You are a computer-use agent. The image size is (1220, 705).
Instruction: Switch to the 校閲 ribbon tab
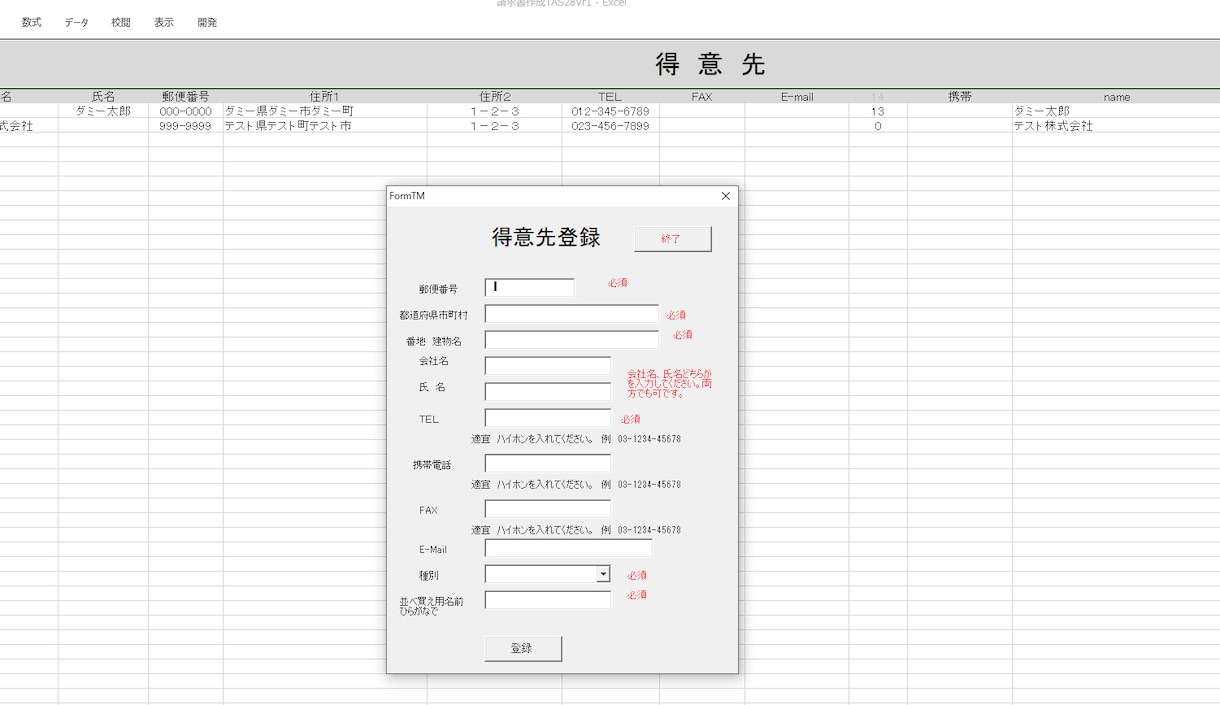pos(121,22)
